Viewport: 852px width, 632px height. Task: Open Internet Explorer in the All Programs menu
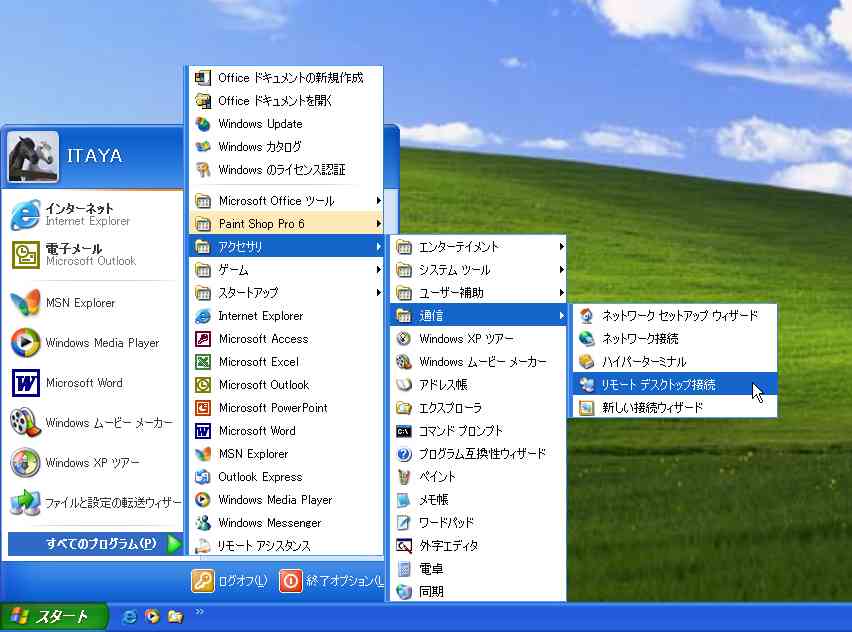286,316
